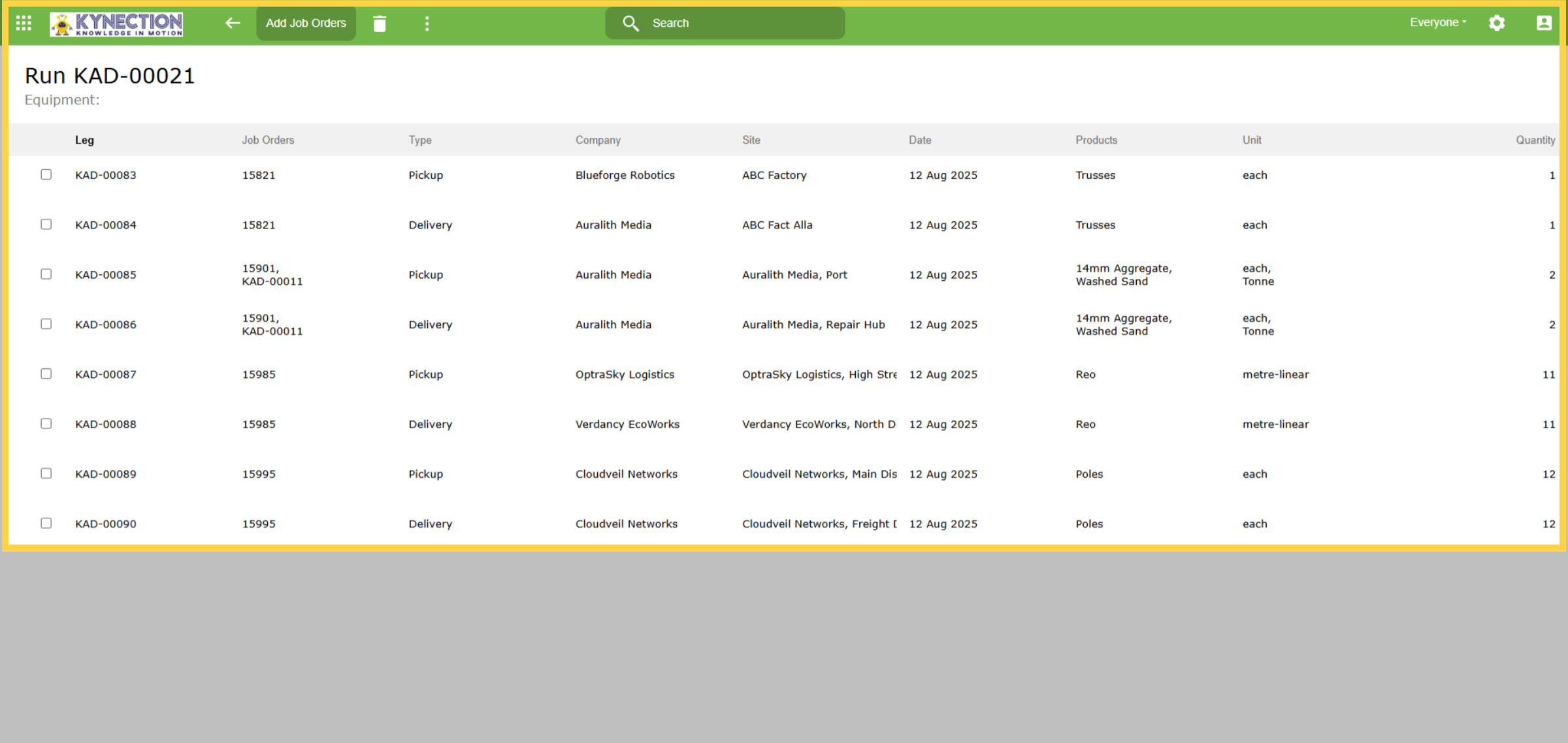The height and width of the screenshot is (743, 1568).
Task: Sort by the Job Orders column header
Action: tap(268, 140)
